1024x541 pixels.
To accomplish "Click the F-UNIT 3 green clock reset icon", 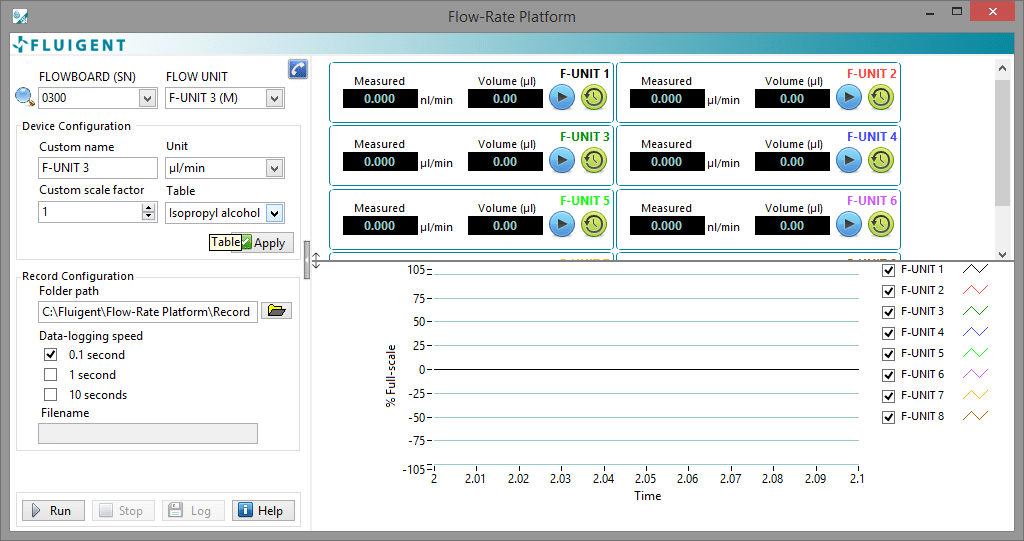I will point(594,160).
